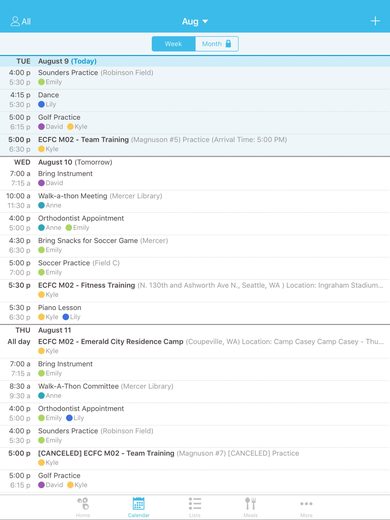Screen dimensions: 390x520
Task: Click the 8:30 a time of Walk-A-Thon Committee
Action: pyautogui.click(x=20, y=386)
